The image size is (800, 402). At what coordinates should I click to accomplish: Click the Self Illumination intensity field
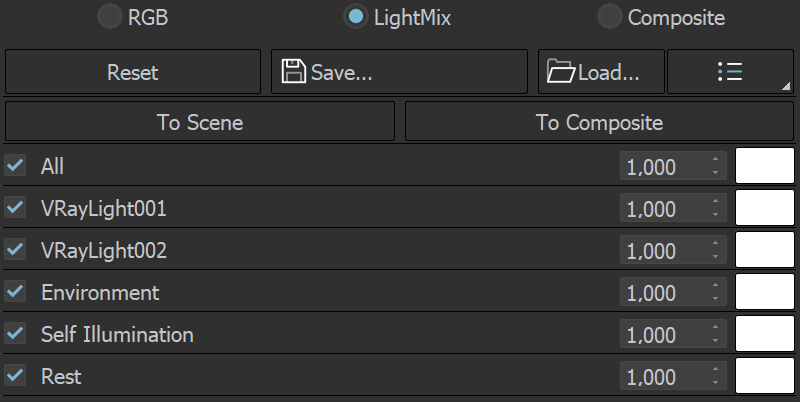661,335
